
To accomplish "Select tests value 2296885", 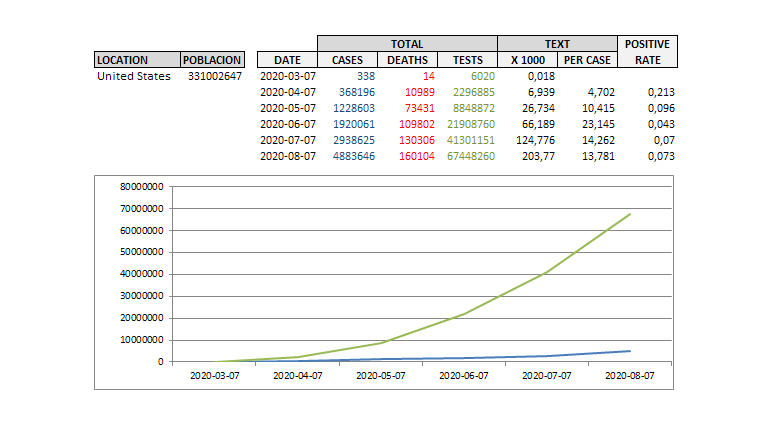I will pos(474,92).
